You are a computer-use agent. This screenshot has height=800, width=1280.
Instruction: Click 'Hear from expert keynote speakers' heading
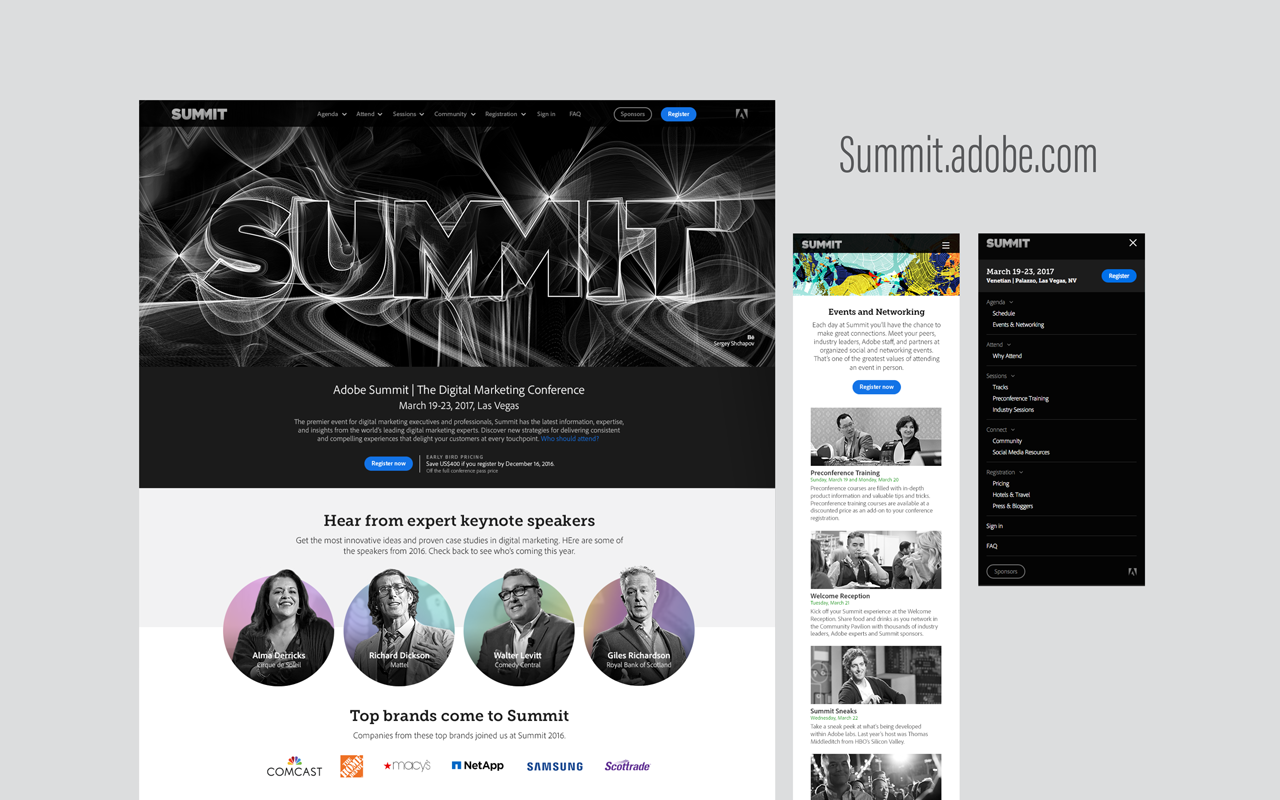pyautogui.click(x=459, y=521)
